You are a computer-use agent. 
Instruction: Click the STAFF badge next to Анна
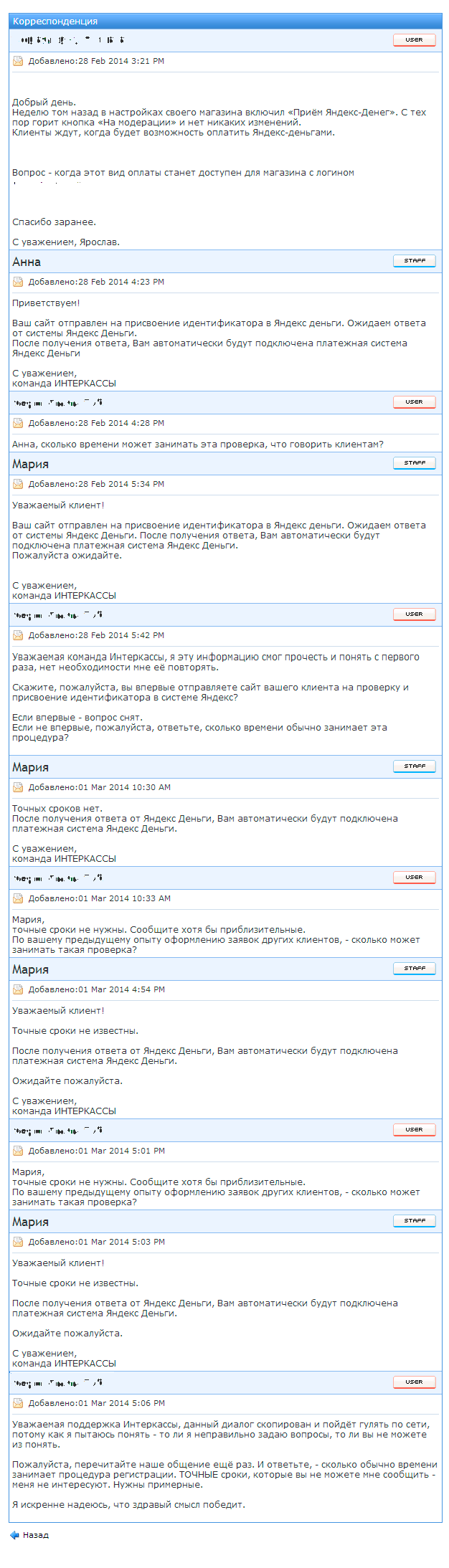tap(414, 261)
